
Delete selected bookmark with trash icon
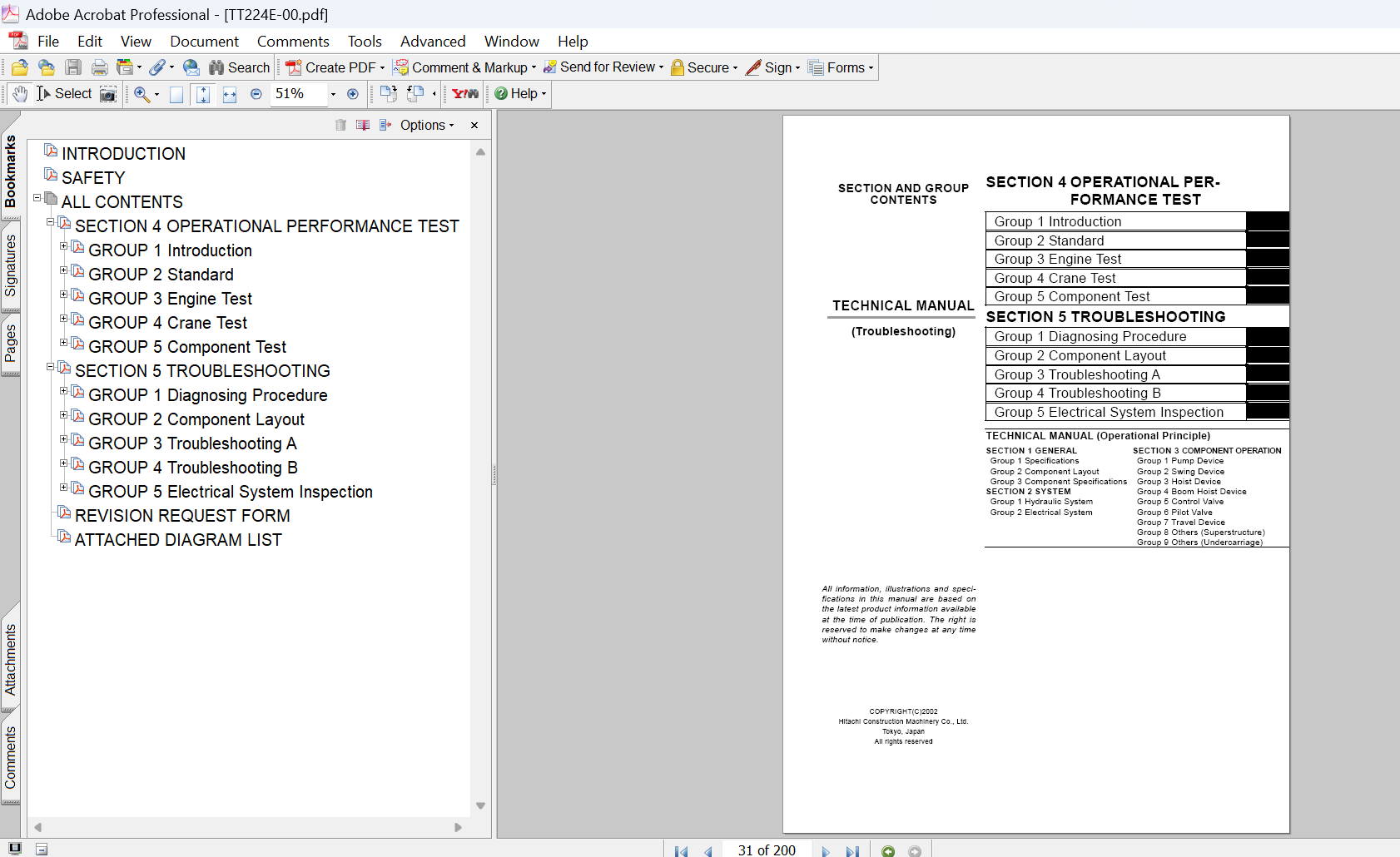tap(340, 125)
